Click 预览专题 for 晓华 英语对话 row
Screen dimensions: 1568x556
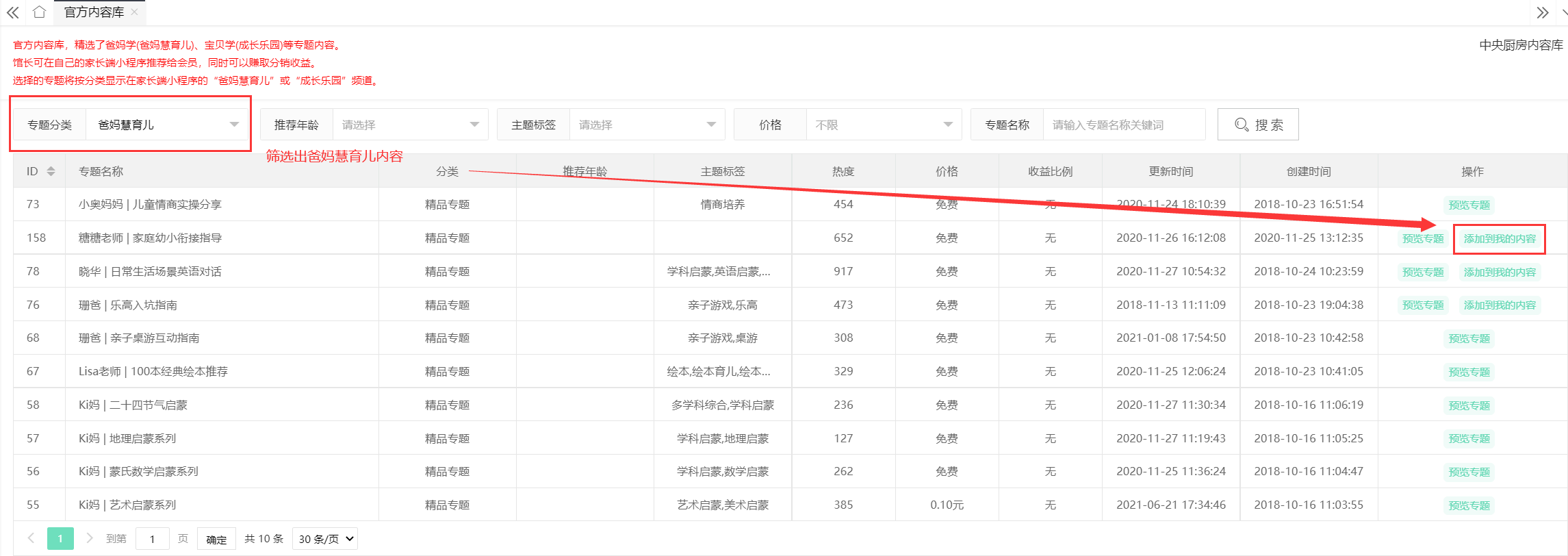(1423, 272)
